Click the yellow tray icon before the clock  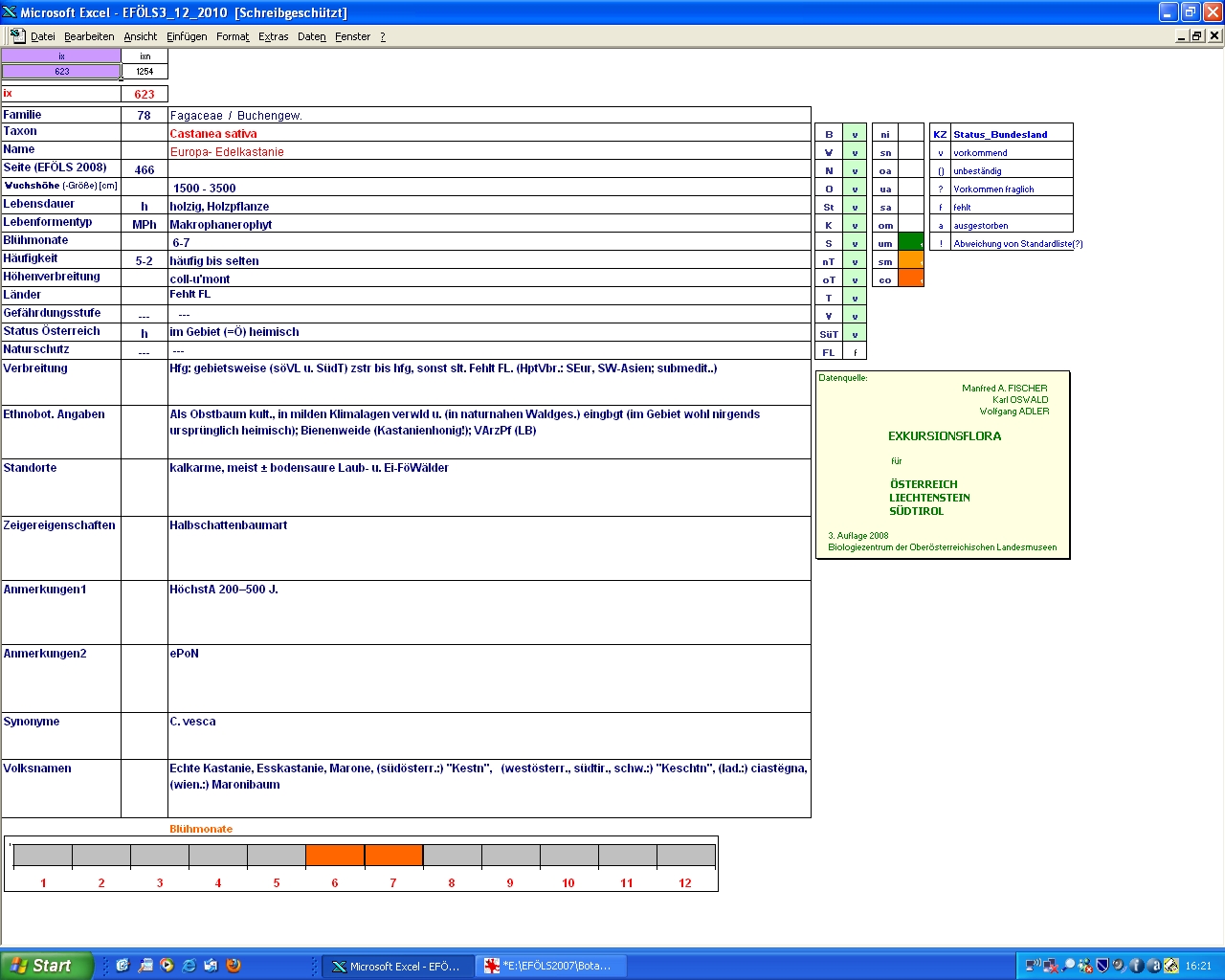(x=1170, y=966)
